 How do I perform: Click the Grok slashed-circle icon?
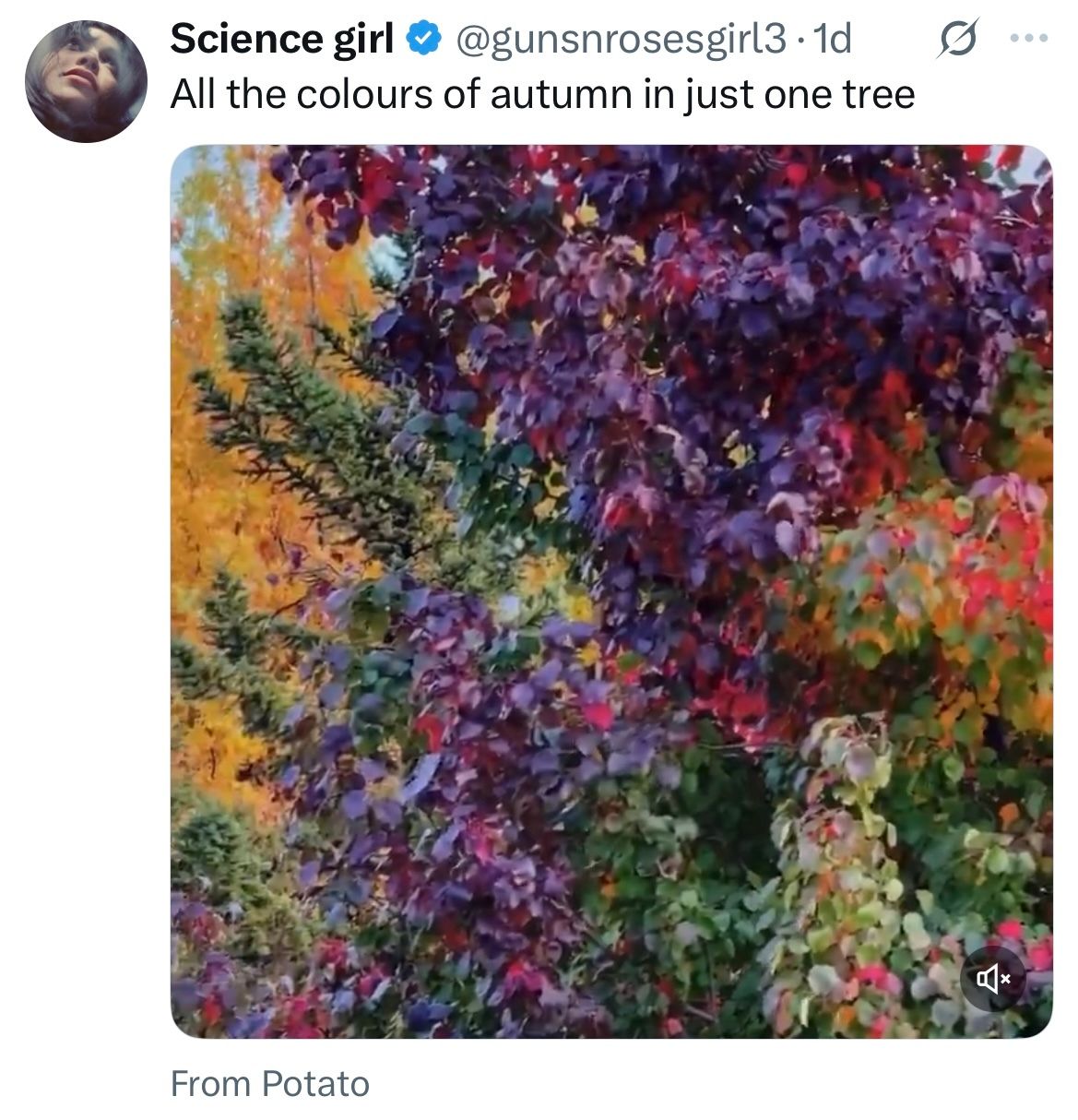click(956, 42)
